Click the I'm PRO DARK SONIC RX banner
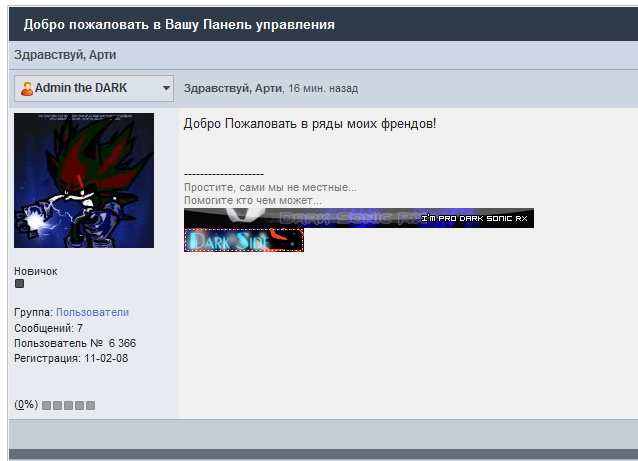The image size is (638, 461). (x=359, y=218)
